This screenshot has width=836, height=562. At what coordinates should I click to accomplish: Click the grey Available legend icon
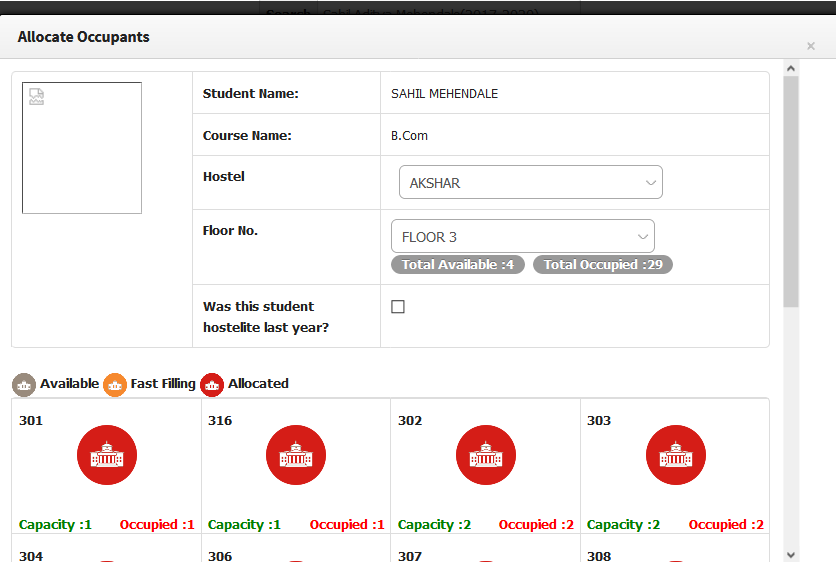click(24, 384)
